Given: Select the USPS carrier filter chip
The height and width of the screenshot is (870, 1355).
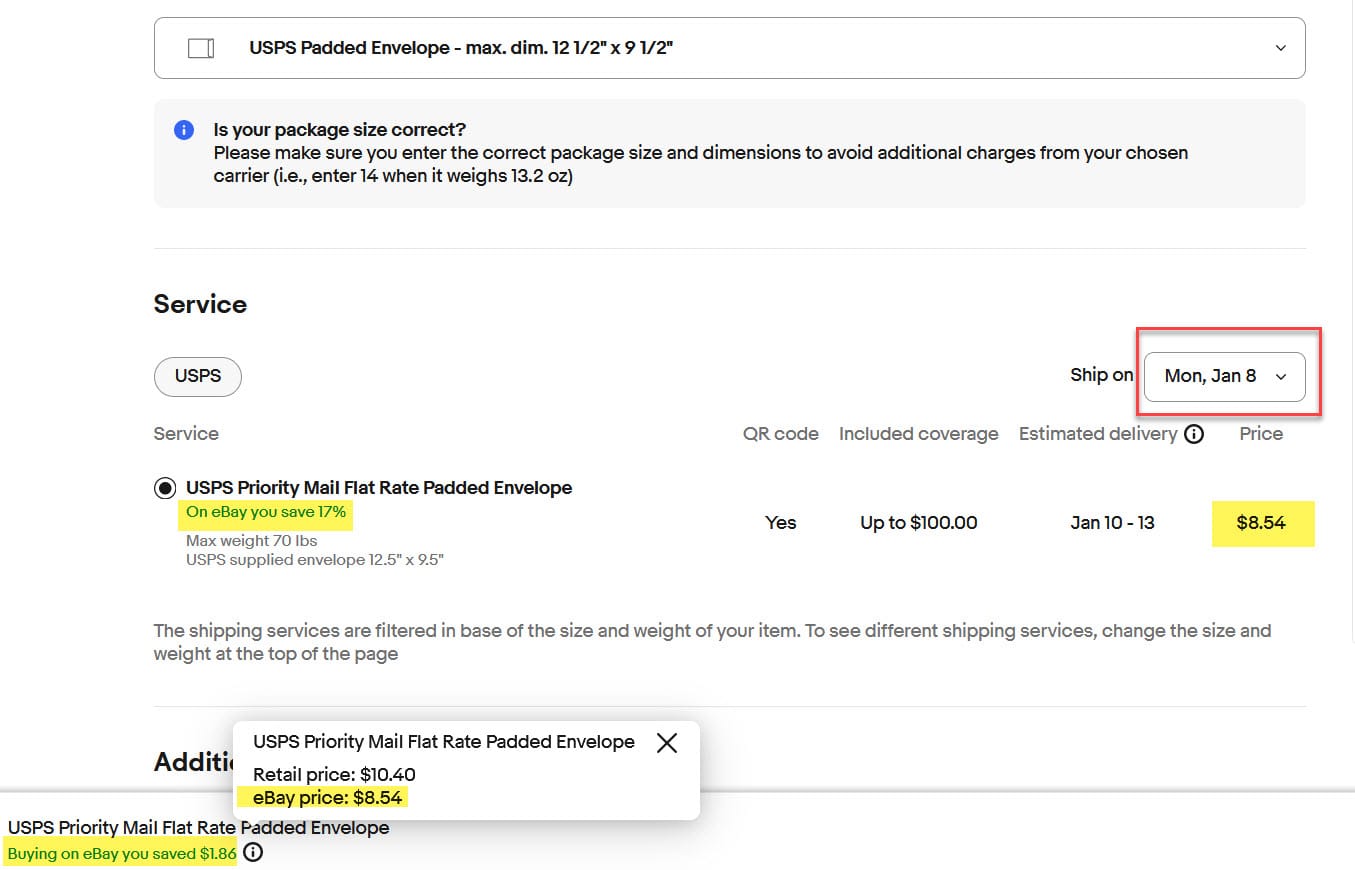Looking at the screenshot, I should 197,377.
